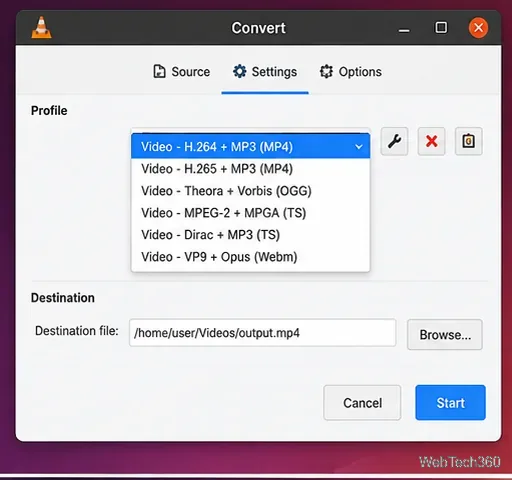The image size is (512, 480).
Task: Create new profile with clipboard icon
Action: pos(468,141)
